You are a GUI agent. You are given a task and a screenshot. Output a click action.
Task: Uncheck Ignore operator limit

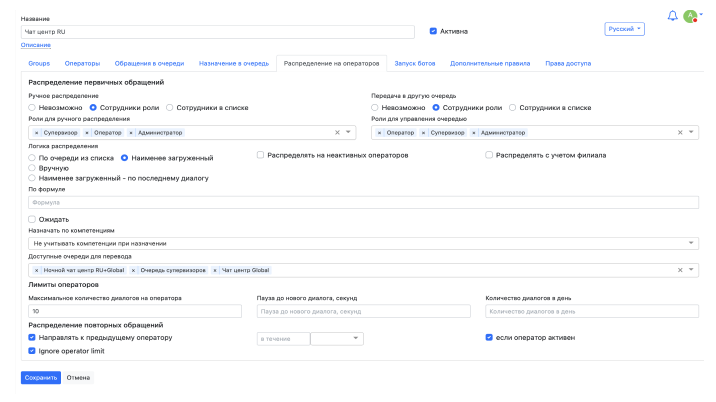pyautogui.click(x=32, y=351)
